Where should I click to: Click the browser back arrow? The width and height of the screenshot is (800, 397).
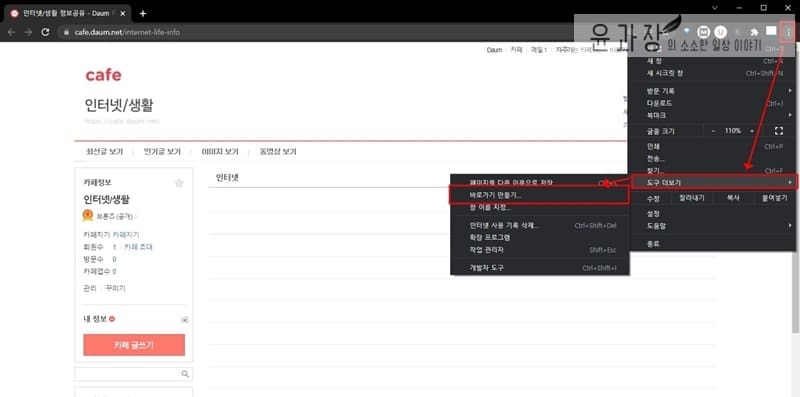coord(11,32)
